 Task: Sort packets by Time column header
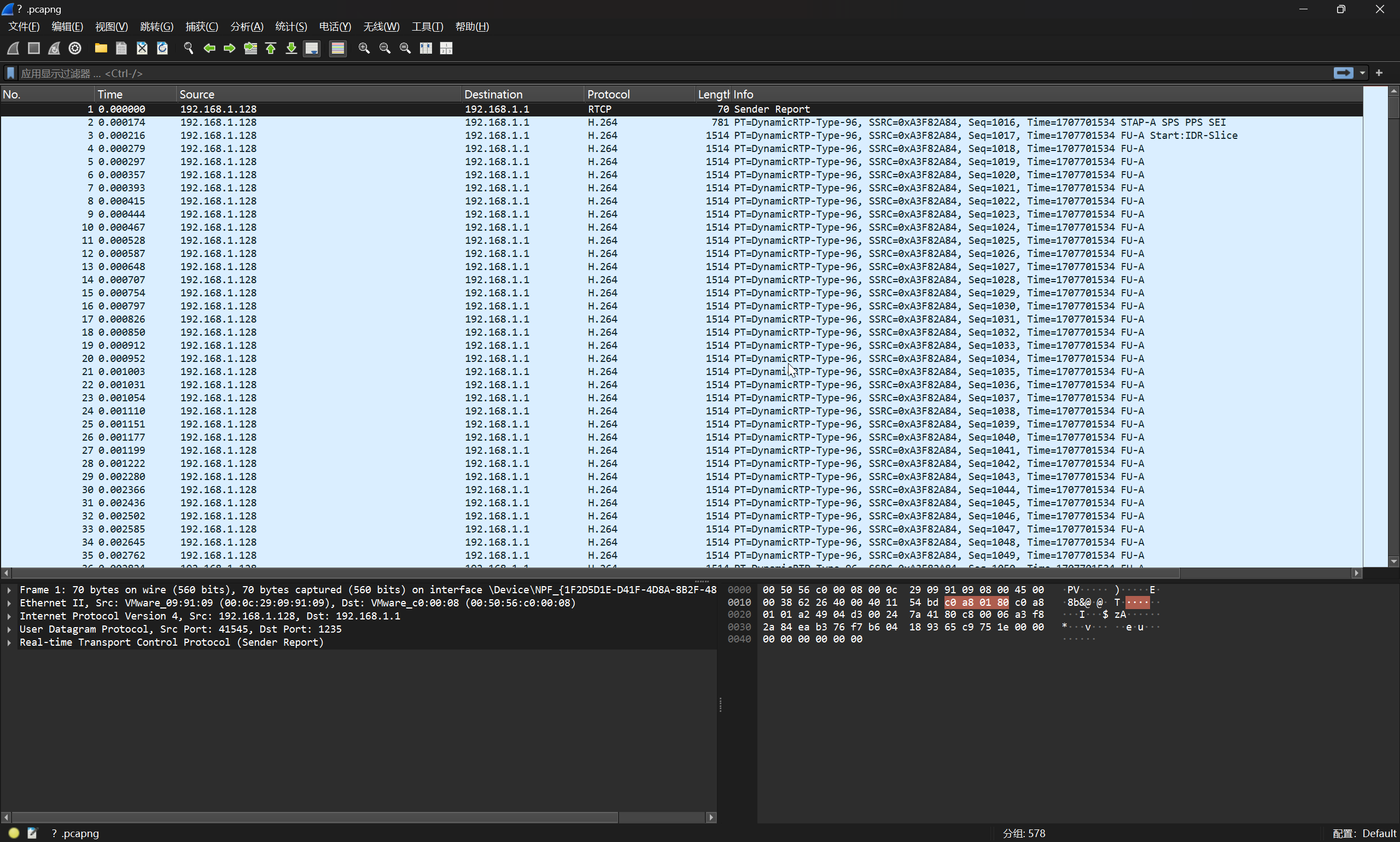[135, 94]
